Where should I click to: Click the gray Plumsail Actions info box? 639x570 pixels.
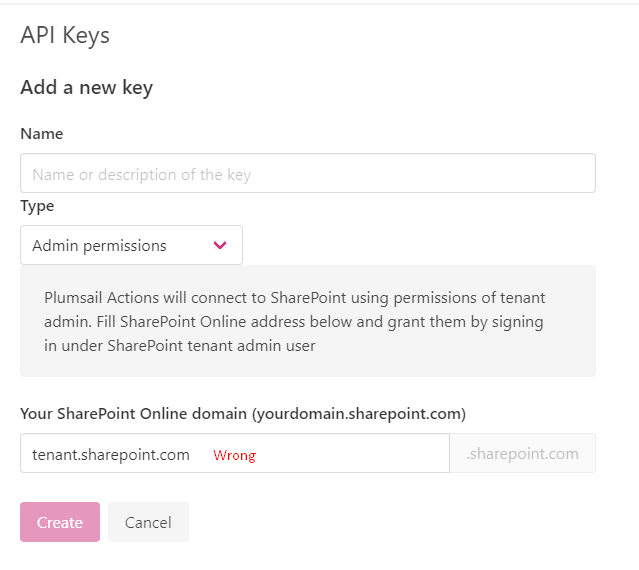click(307, 321)
